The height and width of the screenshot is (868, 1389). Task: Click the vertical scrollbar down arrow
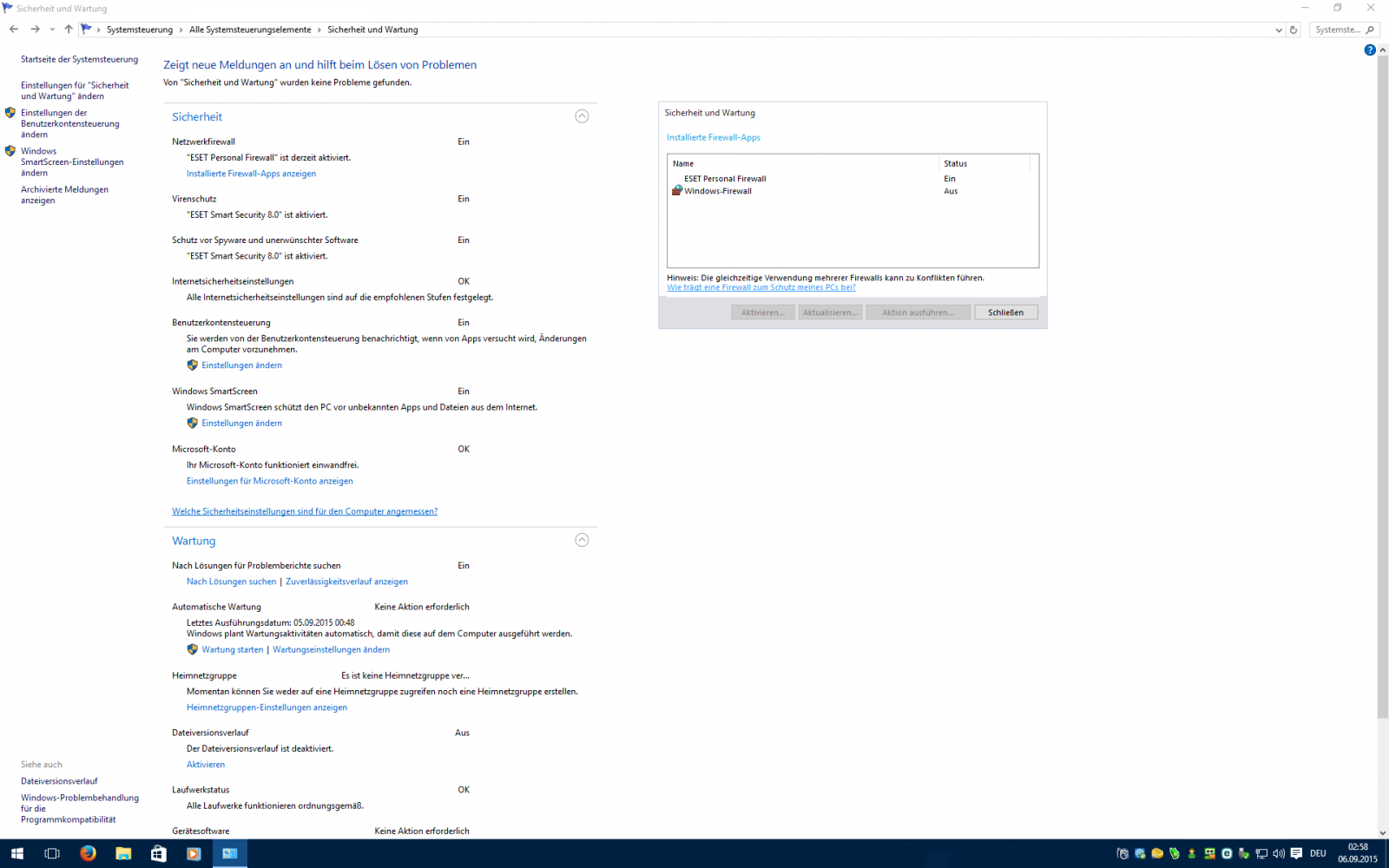tap(1382, 832)
